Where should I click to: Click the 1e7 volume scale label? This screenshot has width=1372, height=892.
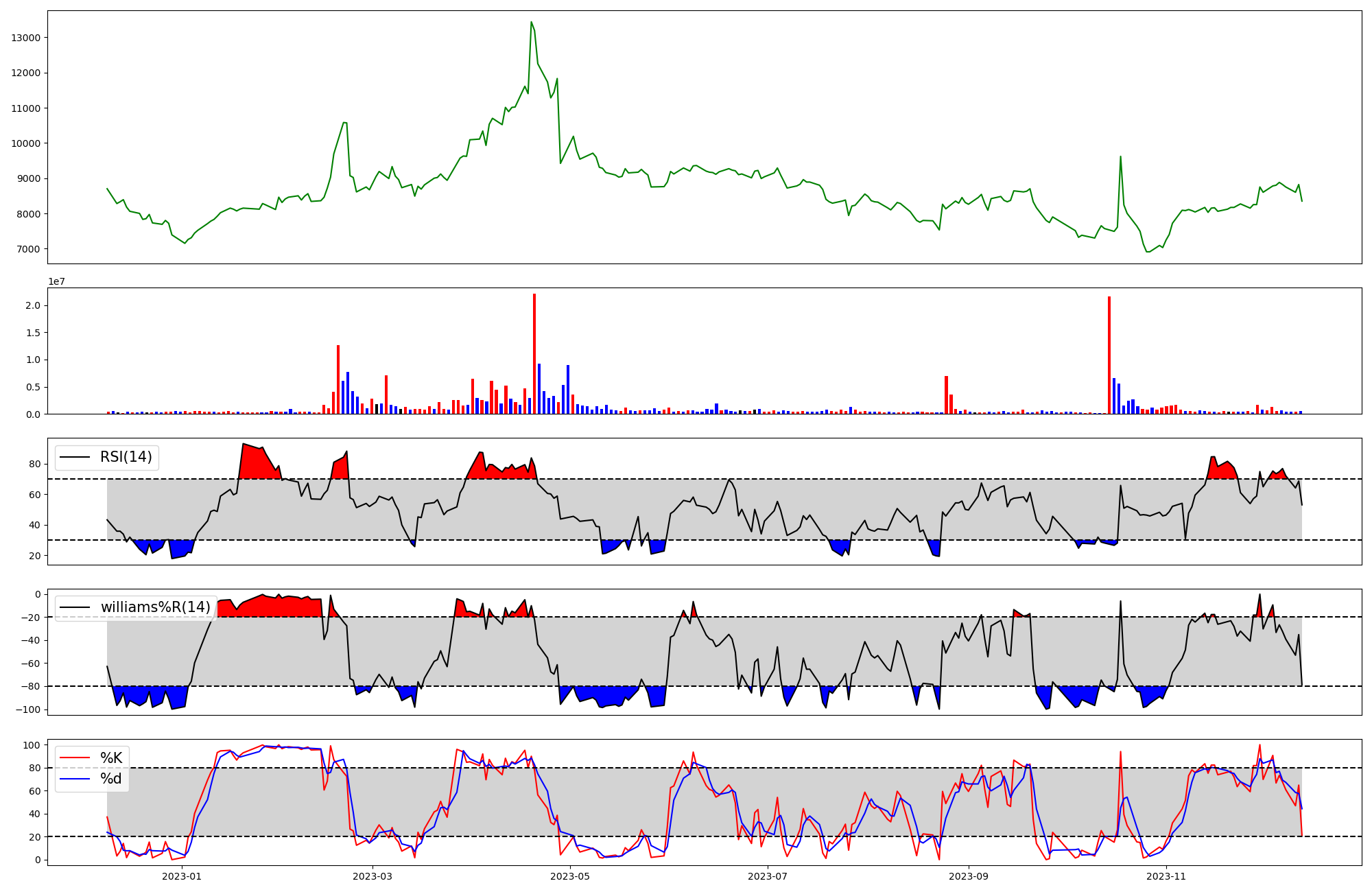(x=56, y=282)
